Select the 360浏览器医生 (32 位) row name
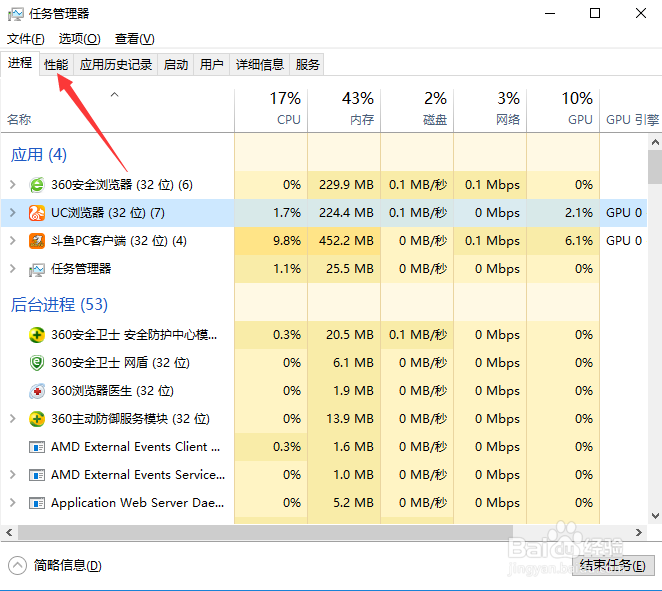 tap(112, 391)
